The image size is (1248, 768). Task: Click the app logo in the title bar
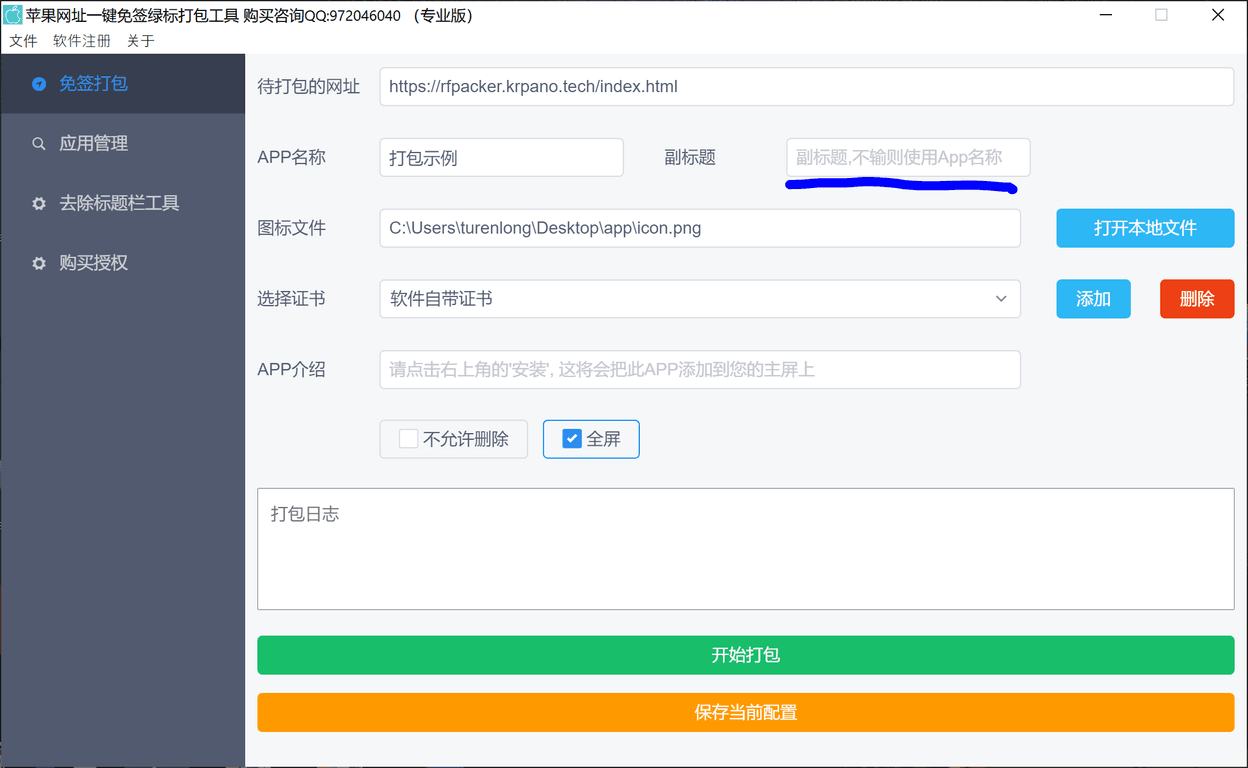click(14, 15)
